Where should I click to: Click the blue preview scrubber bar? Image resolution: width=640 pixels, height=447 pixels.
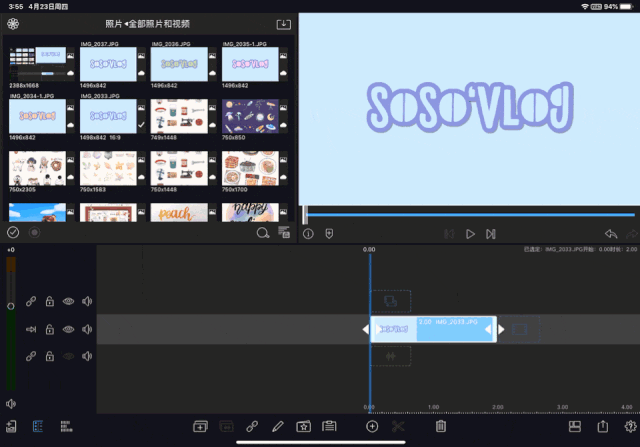pos(470,214)
